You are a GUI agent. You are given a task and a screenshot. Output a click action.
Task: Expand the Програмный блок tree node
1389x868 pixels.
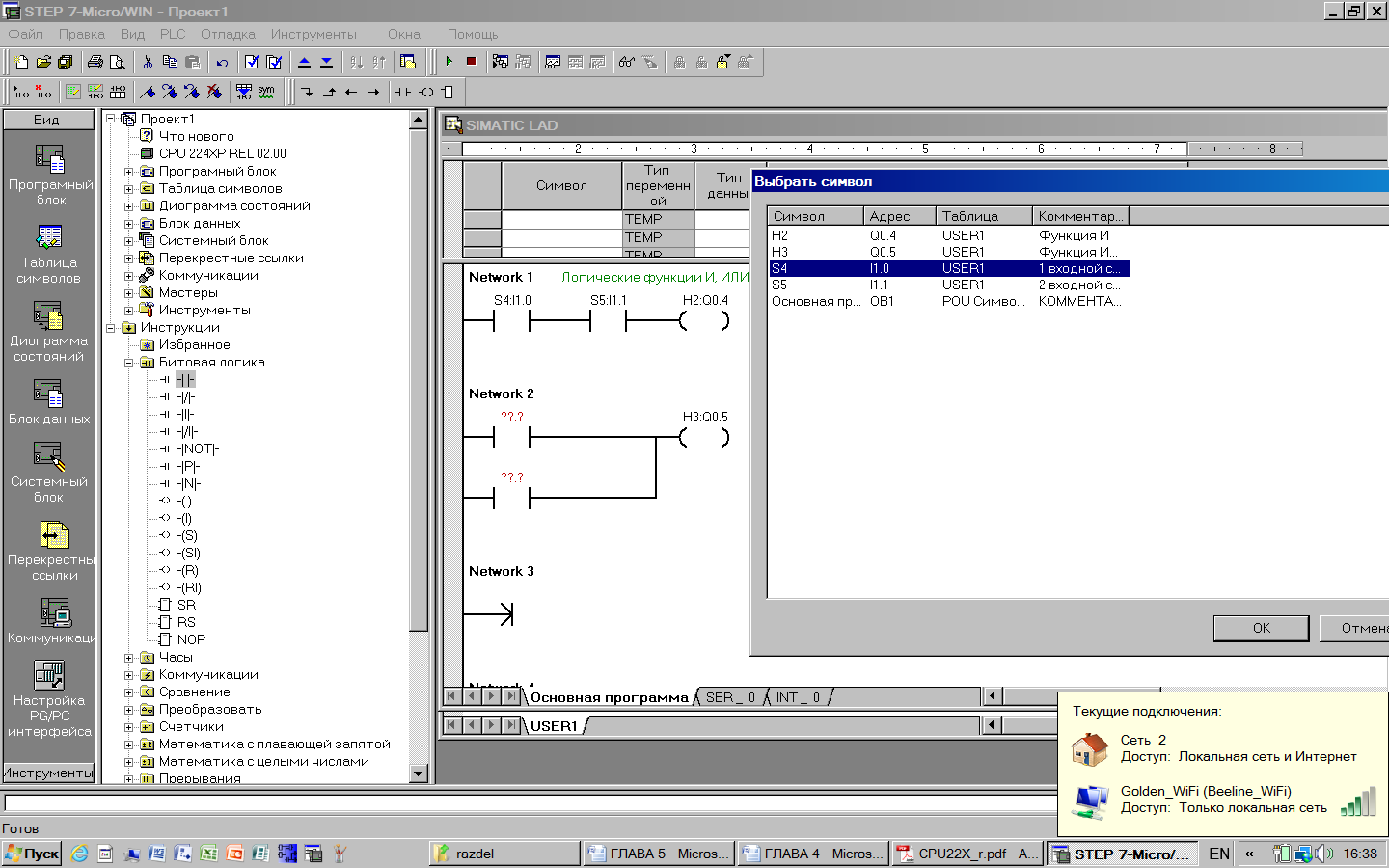click(x=128, y=172)
